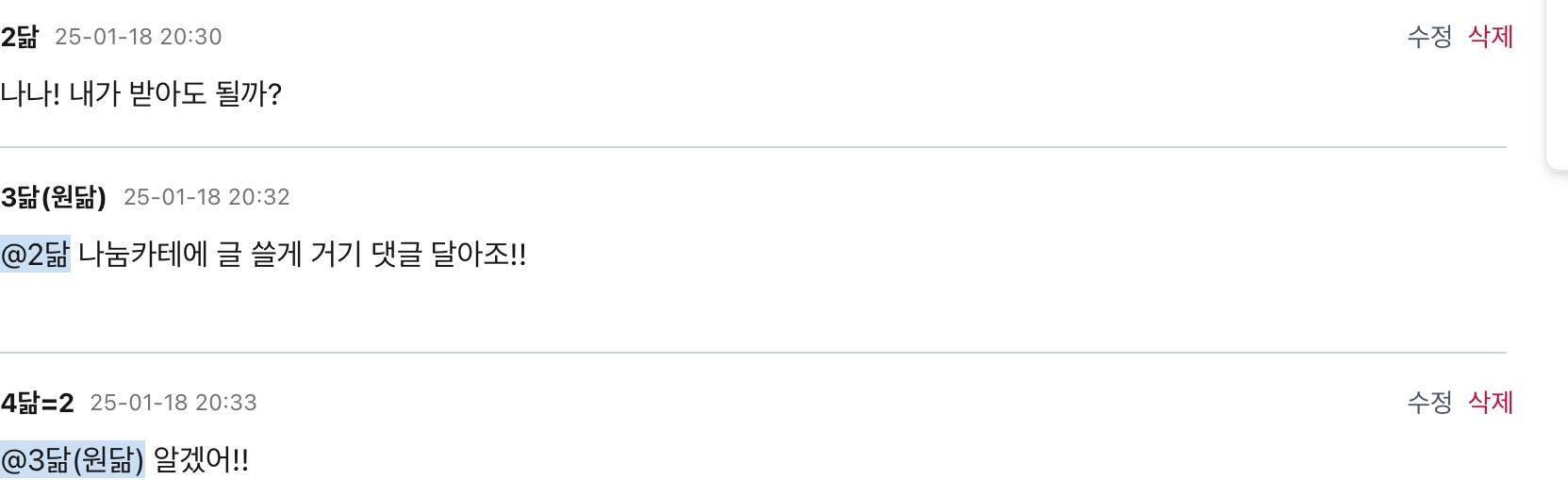Viewport: 1568px width, 480px height.
Task: Edit the 4닮=2 comment via 수정
Action: pos(1428,403)
